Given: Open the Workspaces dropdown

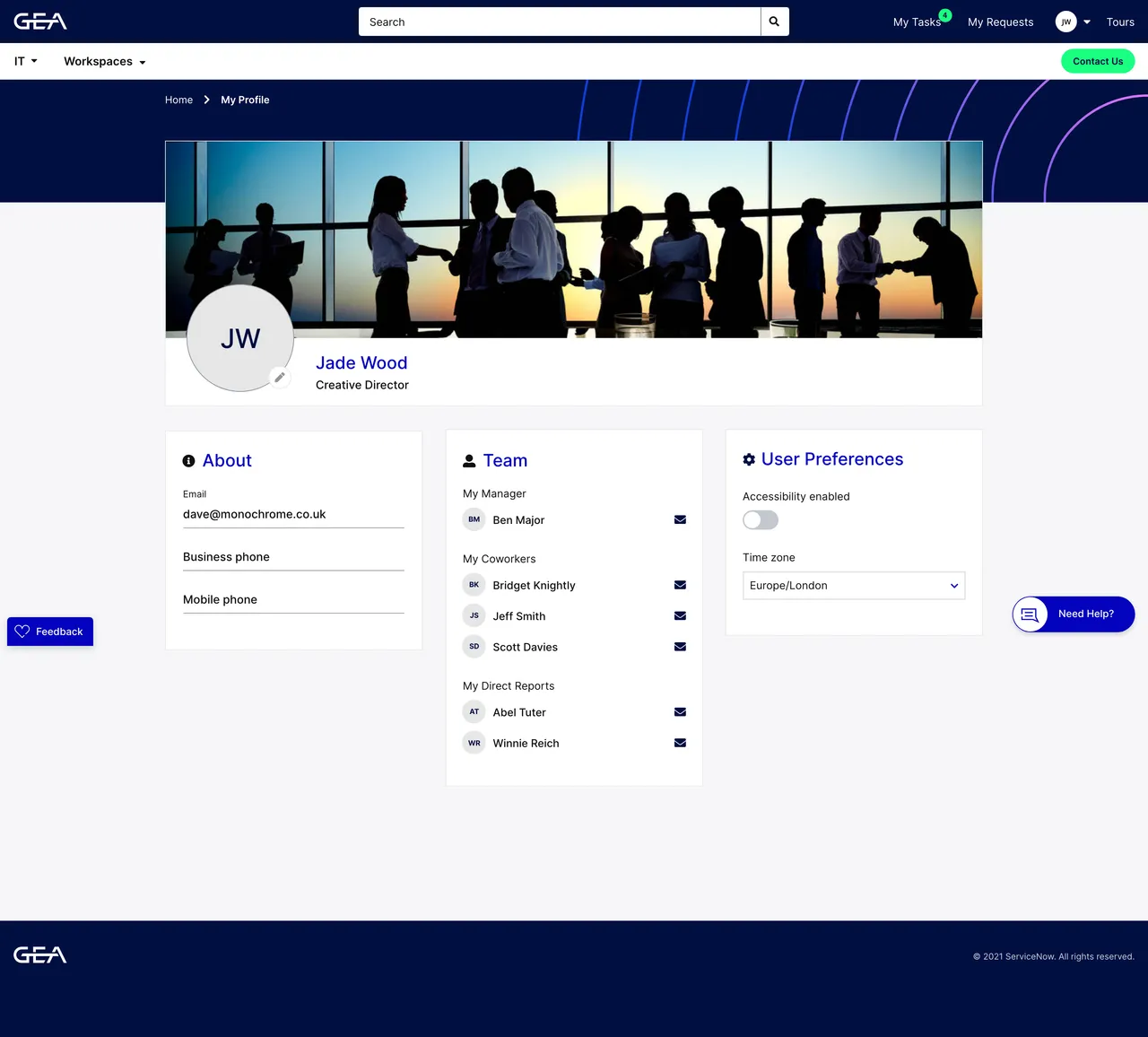Looking at the screenshot, I should [103, 61].
